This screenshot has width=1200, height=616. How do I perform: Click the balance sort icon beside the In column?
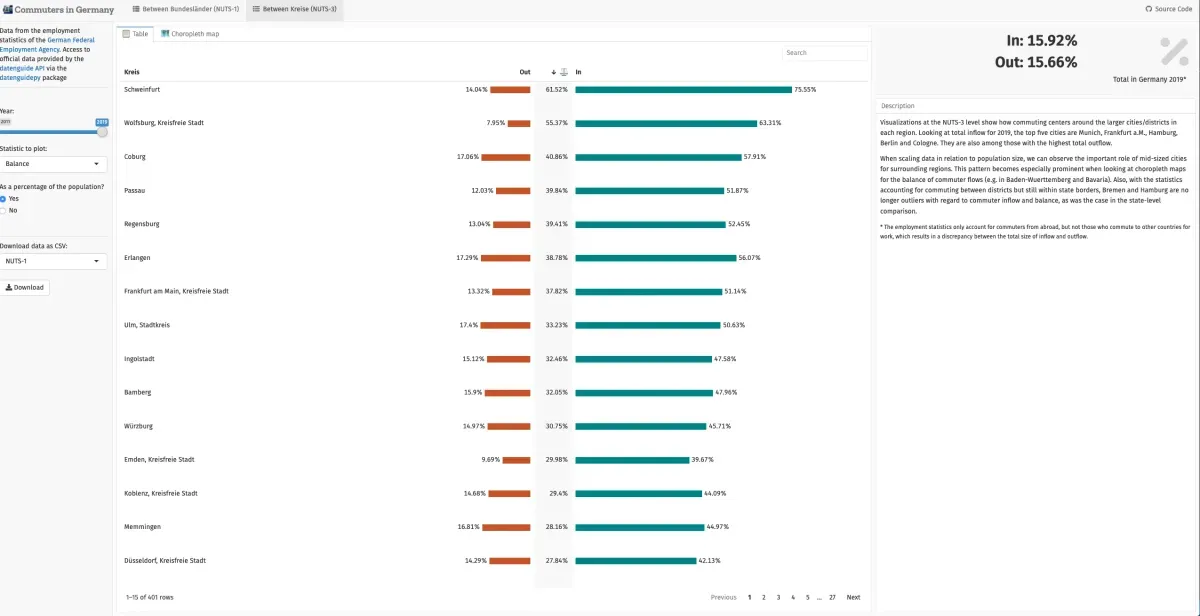tap(564, 72)
